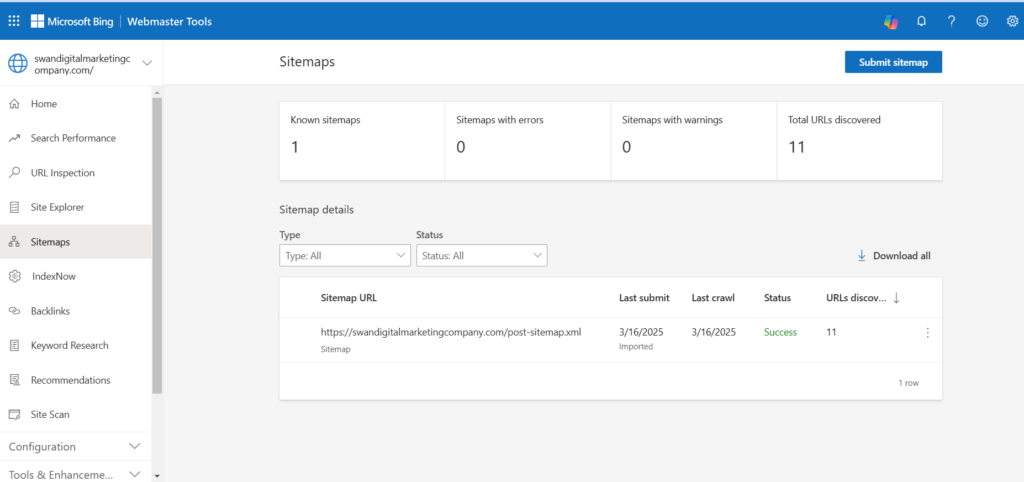Open the post-sitemap.xml sitemap URL
The image size is (1024, 482).
pos(451,332)
